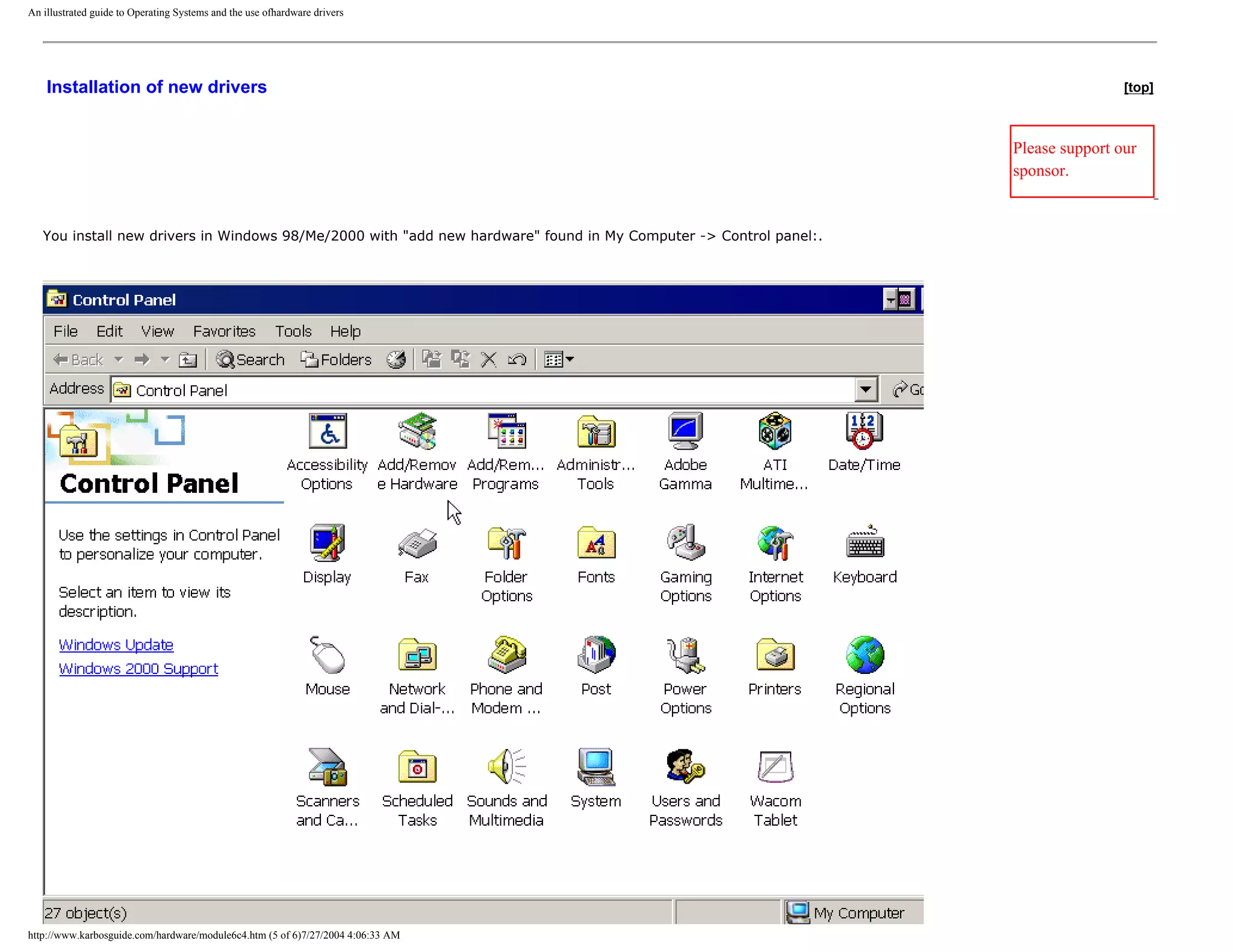Click the Undo toolbar icon
Screen dimensions: 1233x952
click(517, 360)
